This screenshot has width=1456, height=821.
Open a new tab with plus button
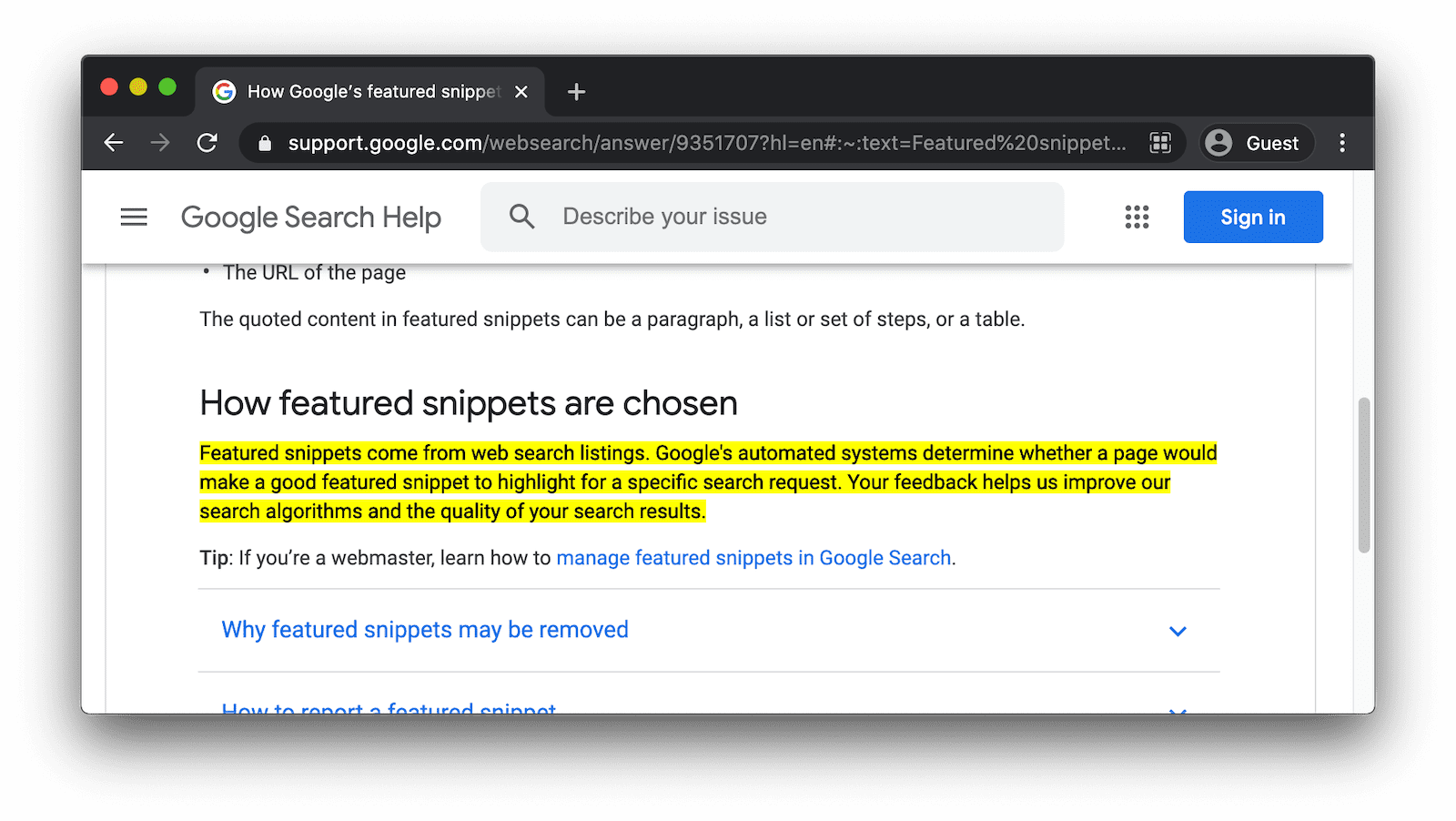pyautogui.click(x=576, y=92)
